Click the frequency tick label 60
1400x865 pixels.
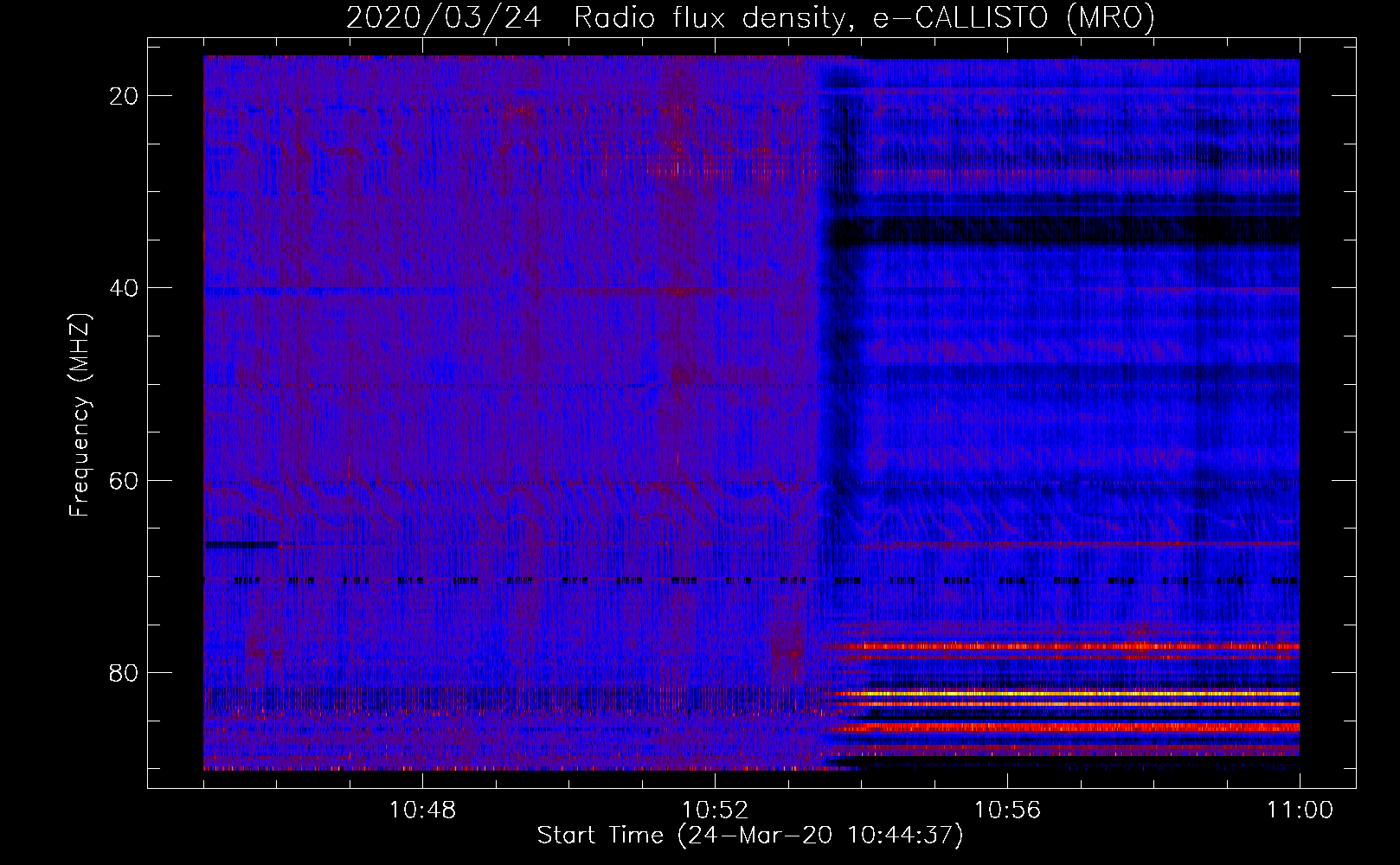point(124,480)
